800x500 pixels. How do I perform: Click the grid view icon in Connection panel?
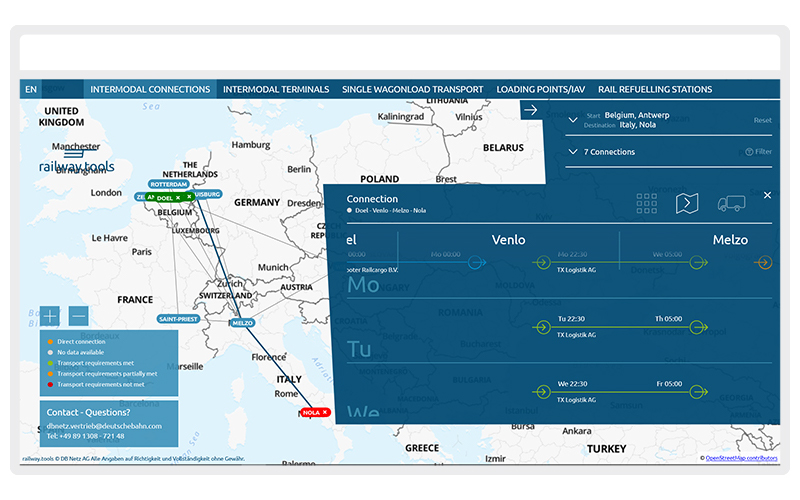[647, 204]
